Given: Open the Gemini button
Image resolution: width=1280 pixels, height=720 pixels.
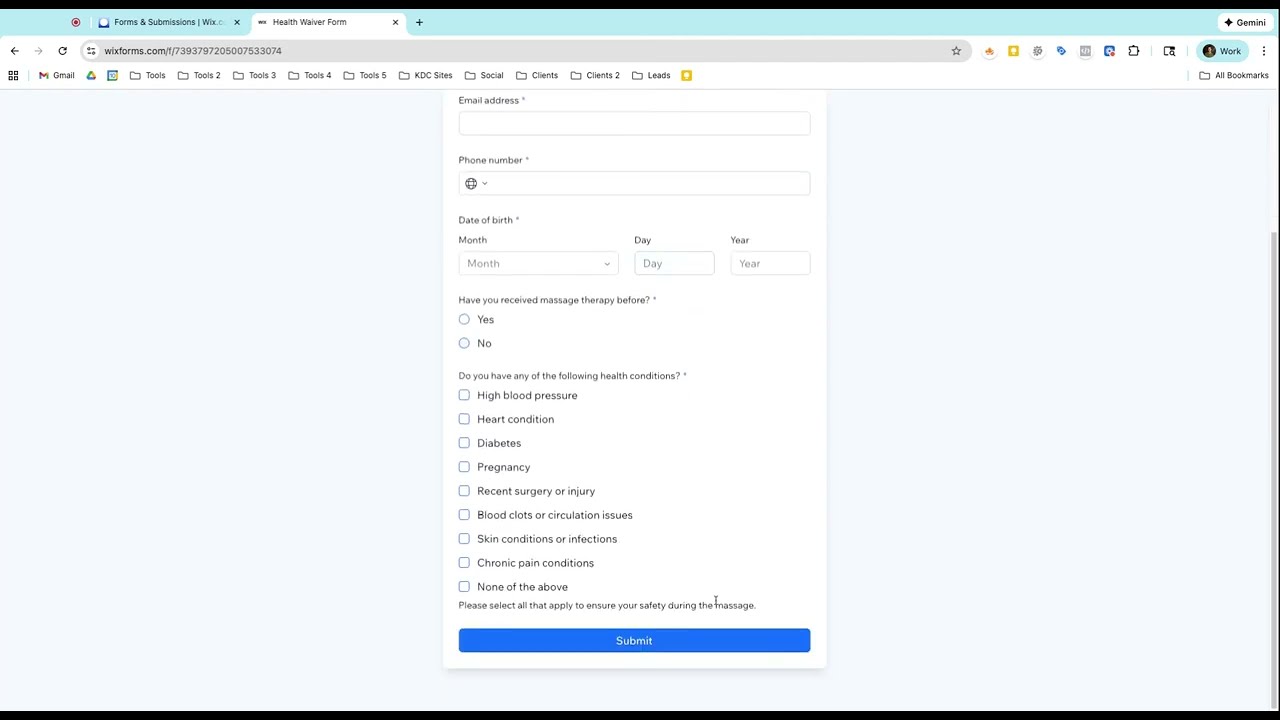Looking at the screenshot, I should 1245,22.
